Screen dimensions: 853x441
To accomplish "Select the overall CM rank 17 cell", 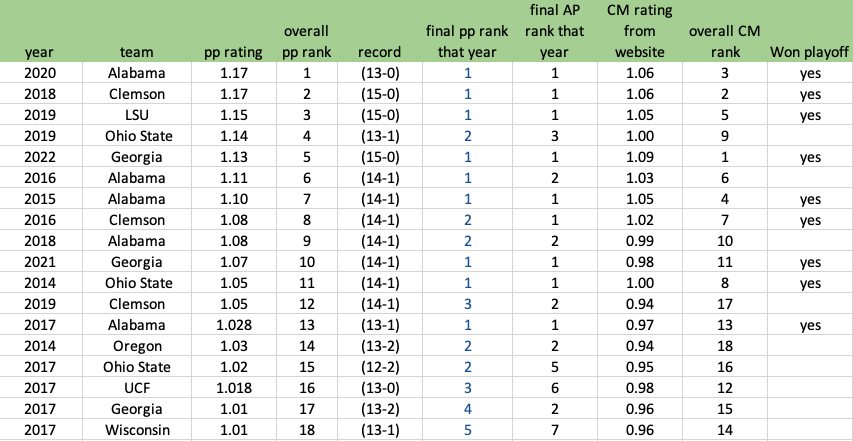I will point(724,304).
